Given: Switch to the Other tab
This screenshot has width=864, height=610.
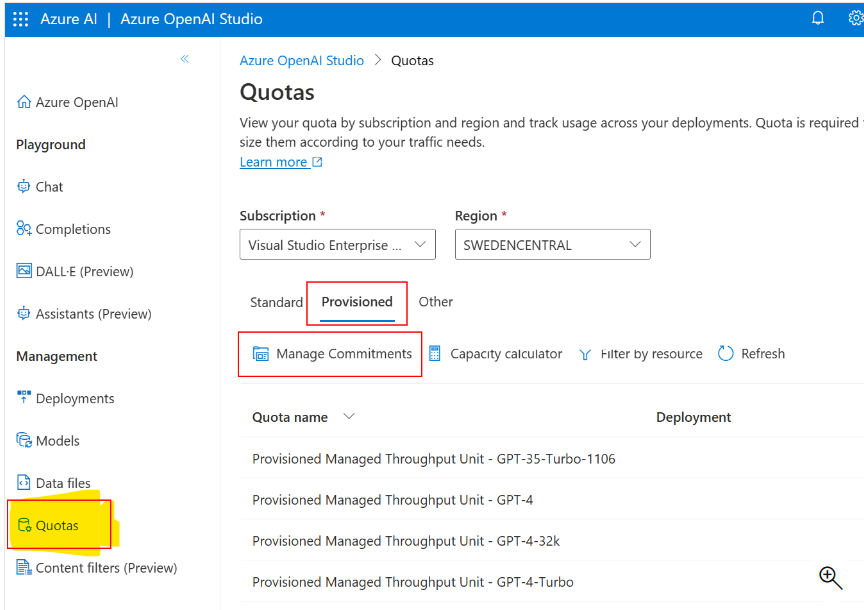Looking at the screenshot, I should tap(436, 302).
